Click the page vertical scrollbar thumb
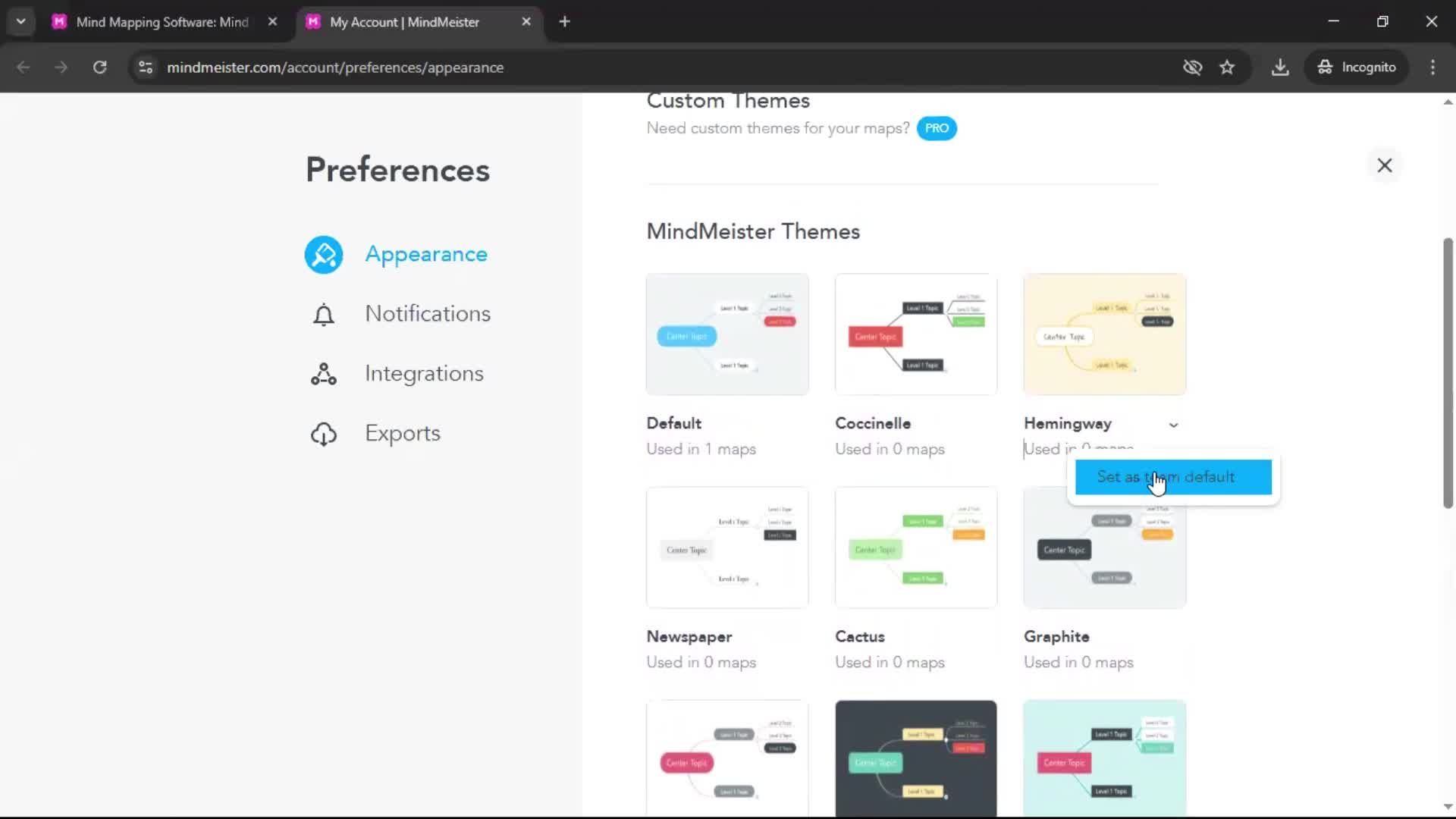 1448,373
